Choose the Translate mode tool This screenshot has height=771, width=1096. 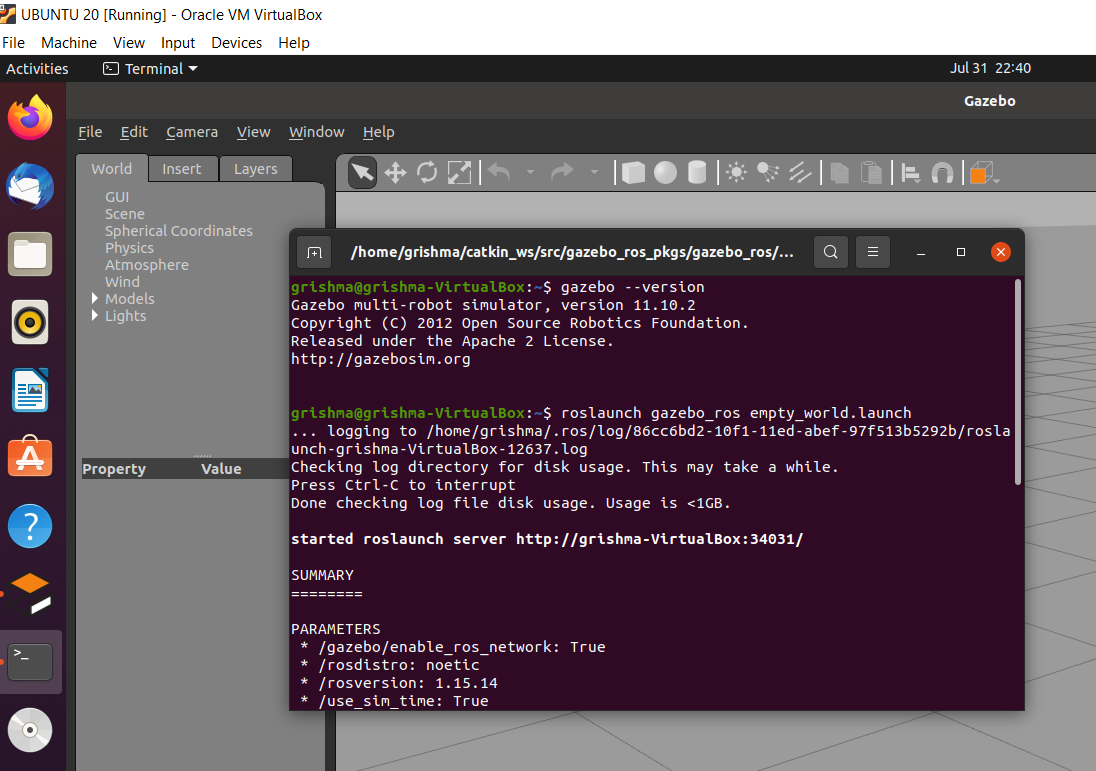[395, 173]
